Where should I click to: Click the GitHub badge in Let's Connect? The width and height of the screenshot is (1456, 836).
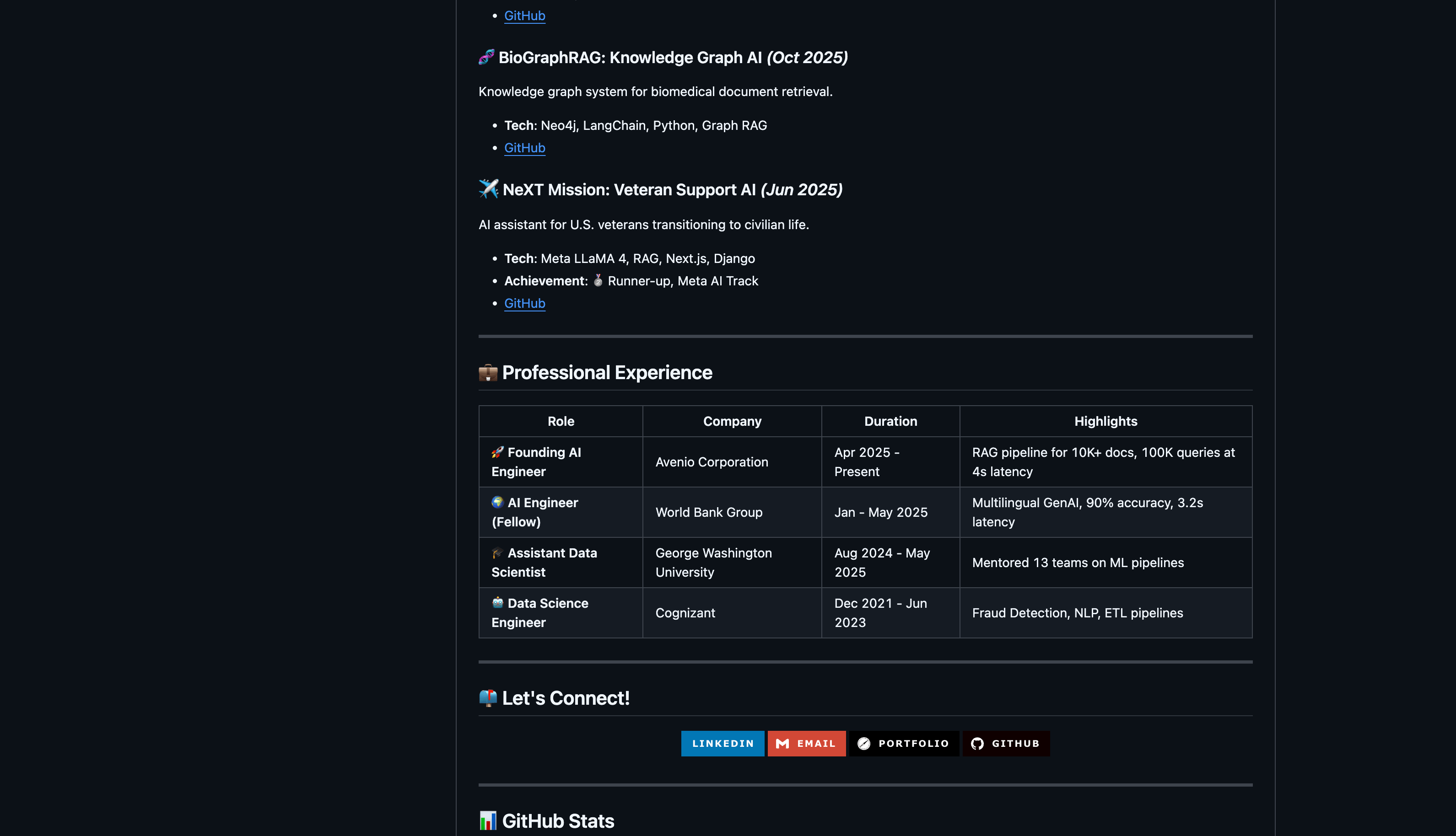1006,743
